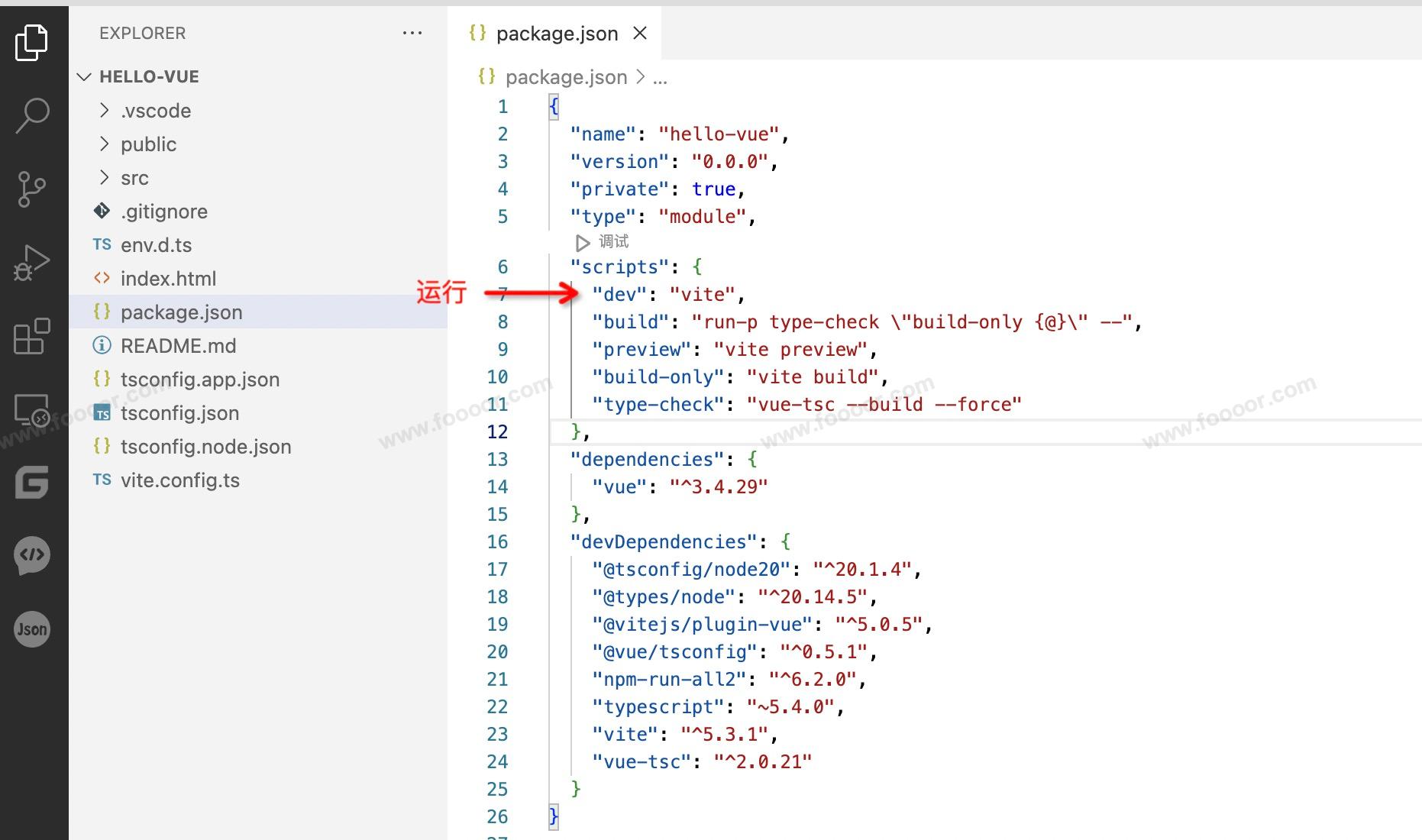Viewport: 1422px width, 840px height.
Task: Expand the src folder
Action: (x=134, y=178)
